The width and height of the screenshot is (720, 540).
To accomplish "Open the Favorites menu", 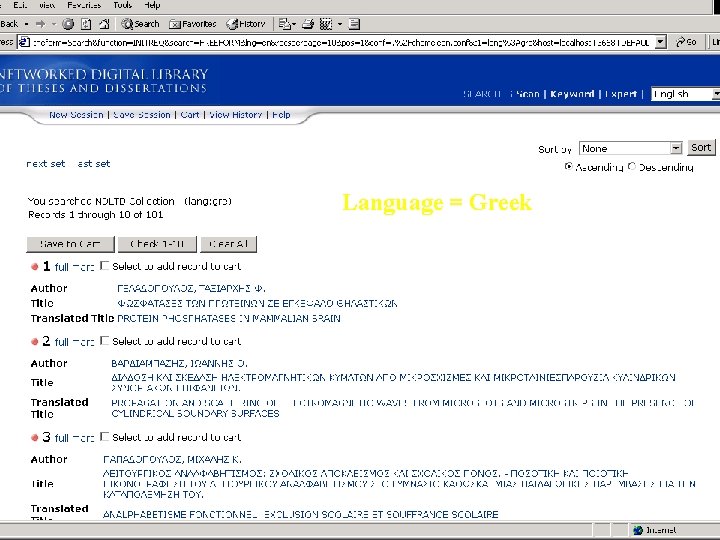I will click(84, 6).
